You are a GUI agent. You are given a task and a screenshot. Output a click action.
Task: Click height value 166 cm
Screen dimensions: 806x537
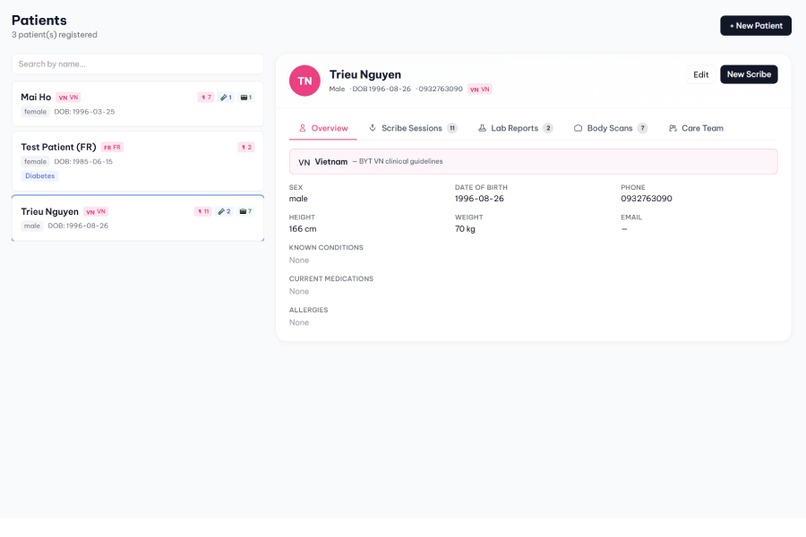coord(303,229)
